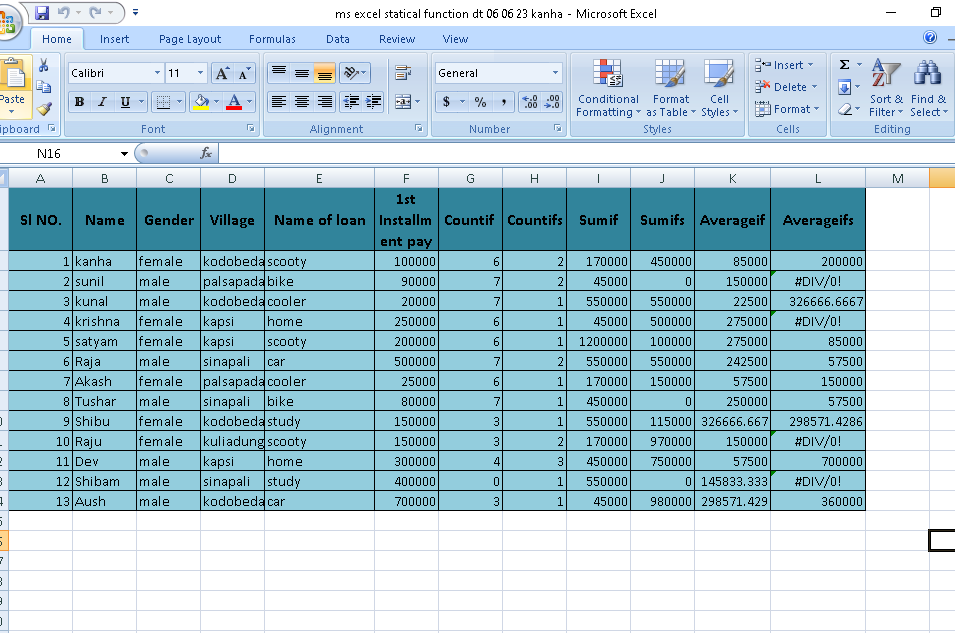Screen dimensions: 955x633
Task: Toggle Bold formatting
Action: (78, 102)
